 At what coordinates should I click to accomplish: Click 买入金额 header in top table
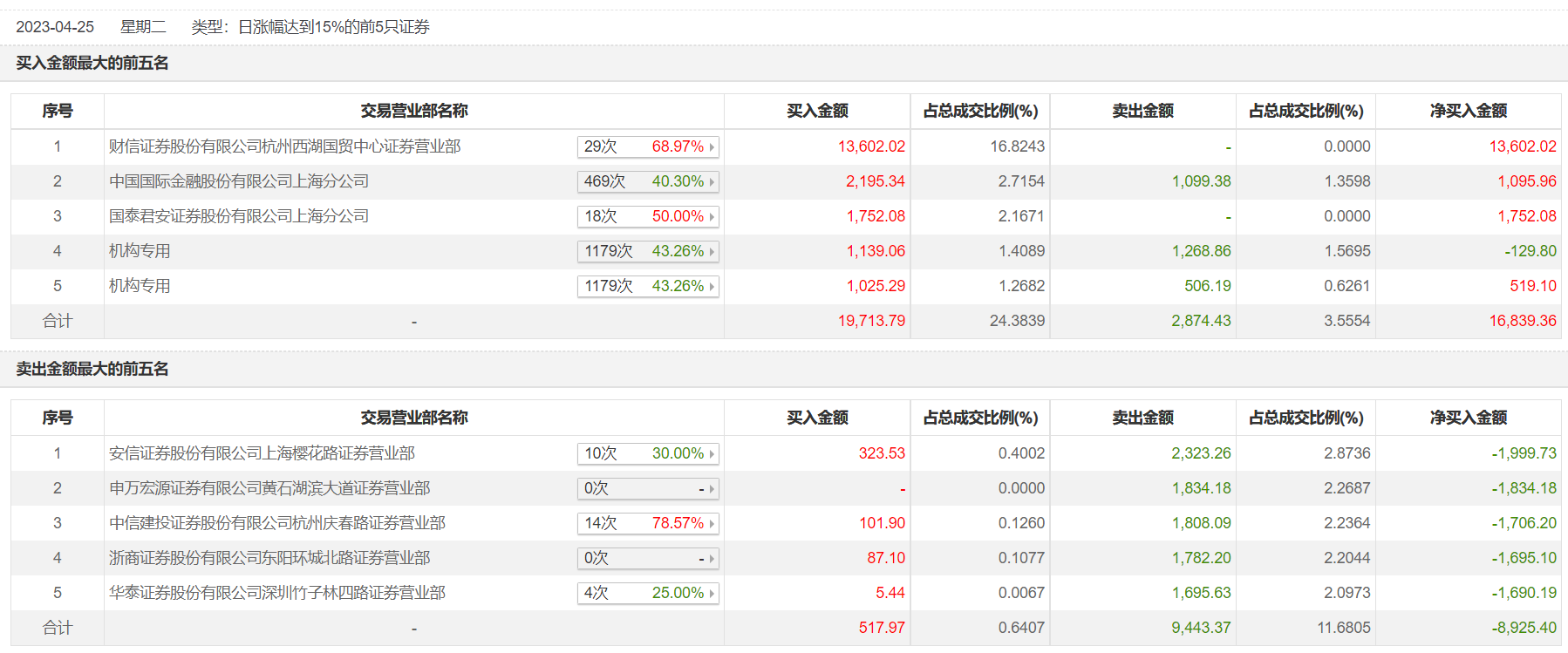[817, 111]
